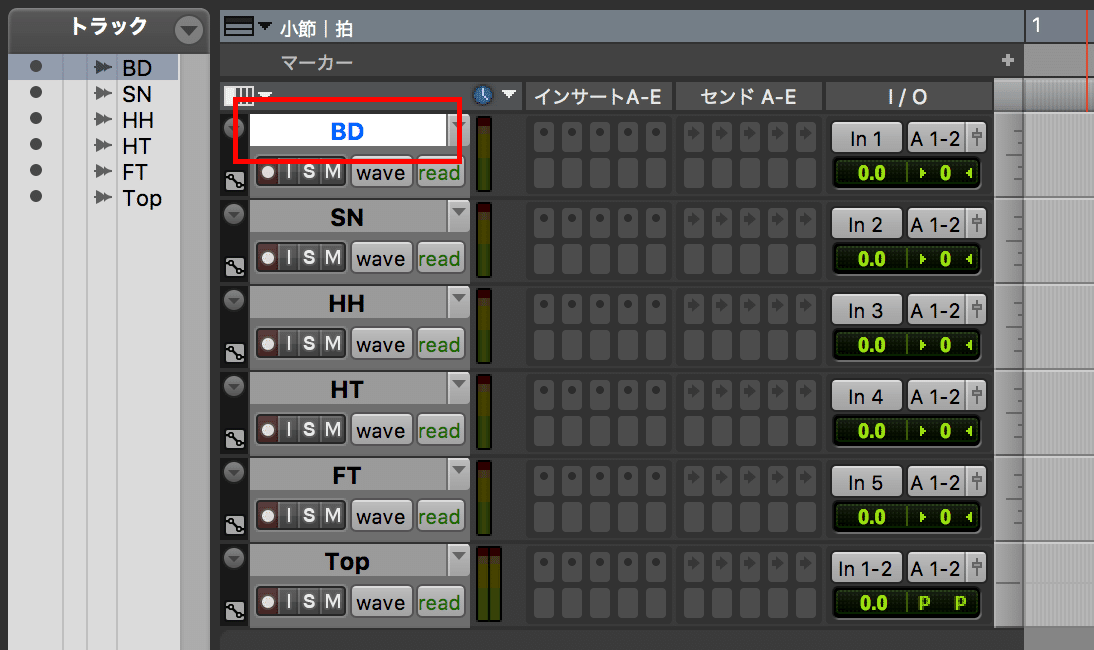
Task: Open the In 3 input selector on HH
Action: (867, 310)
